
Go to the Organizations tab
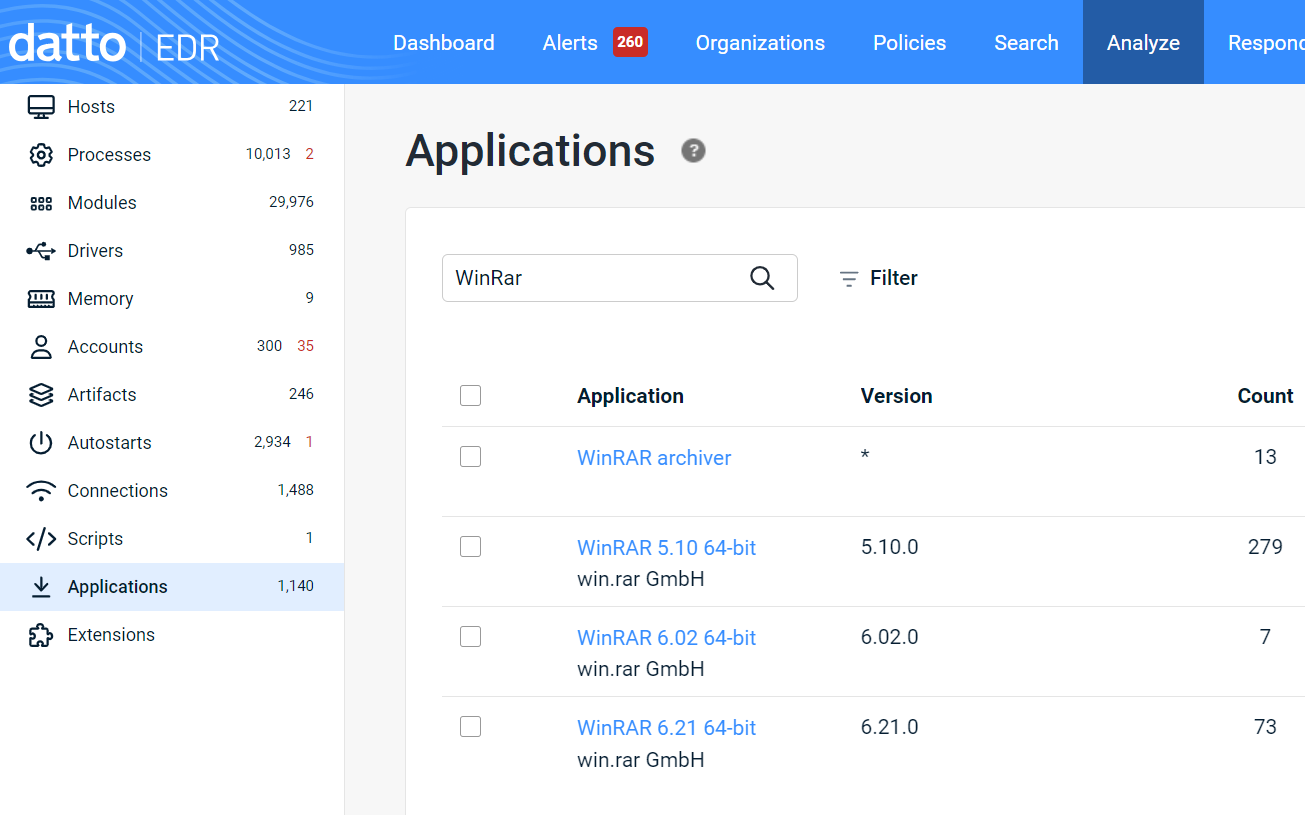(x=760, y=43)
